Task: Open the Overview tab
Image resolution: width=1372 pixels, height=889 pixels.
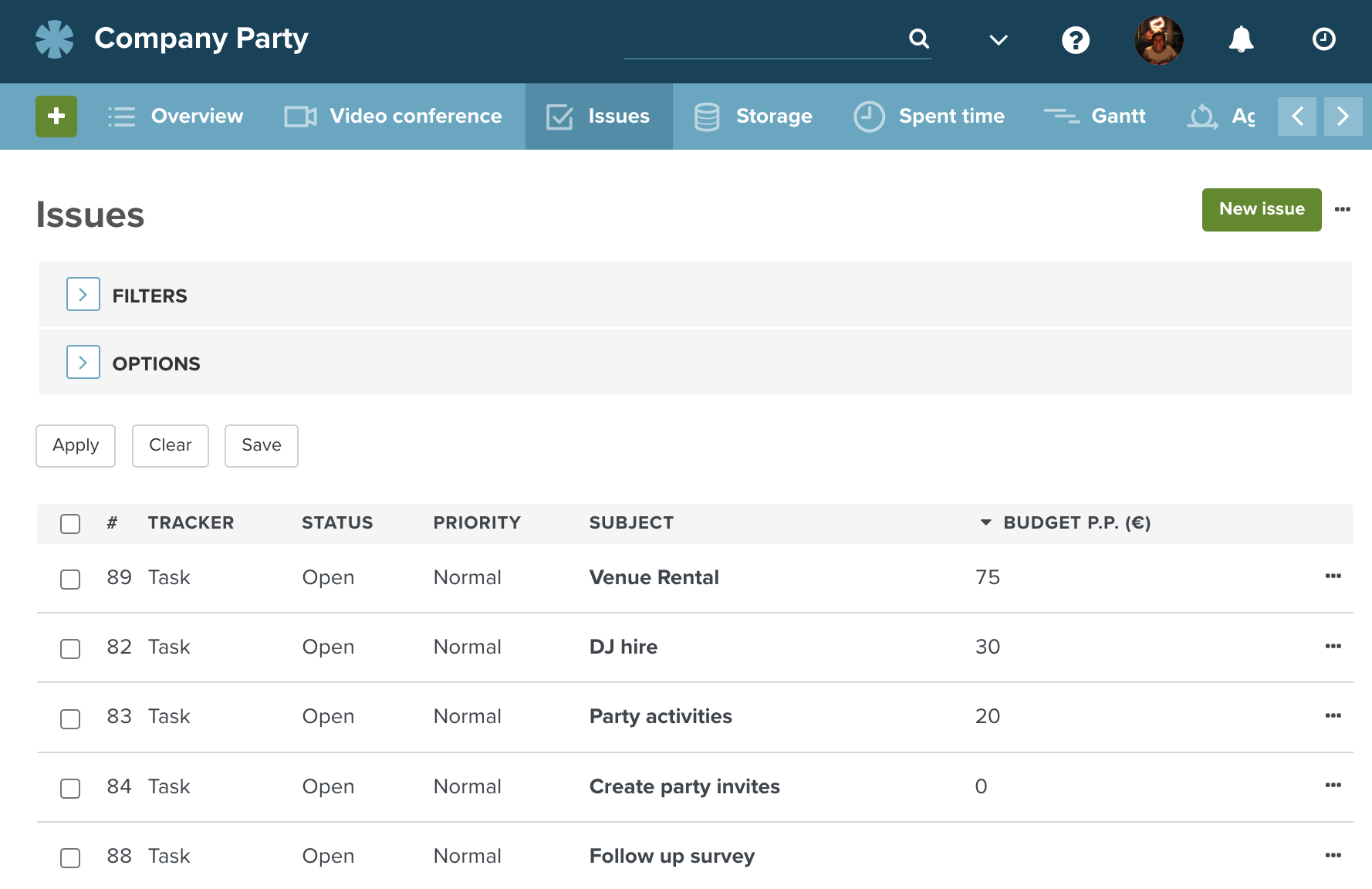Action: pyautogui.click(x=197, y=117)
